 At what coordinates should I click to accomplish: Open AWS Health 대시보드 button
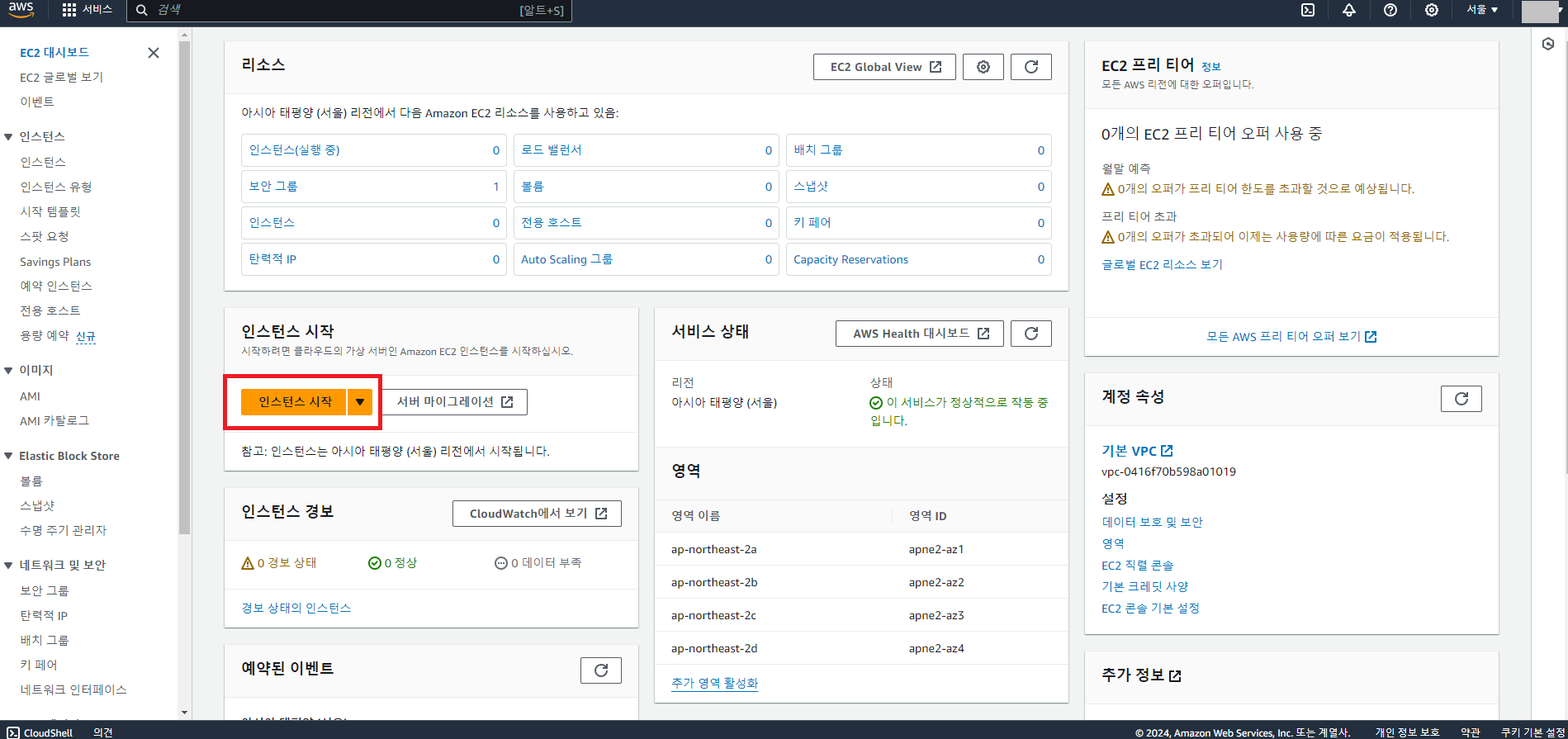point(920,334)
